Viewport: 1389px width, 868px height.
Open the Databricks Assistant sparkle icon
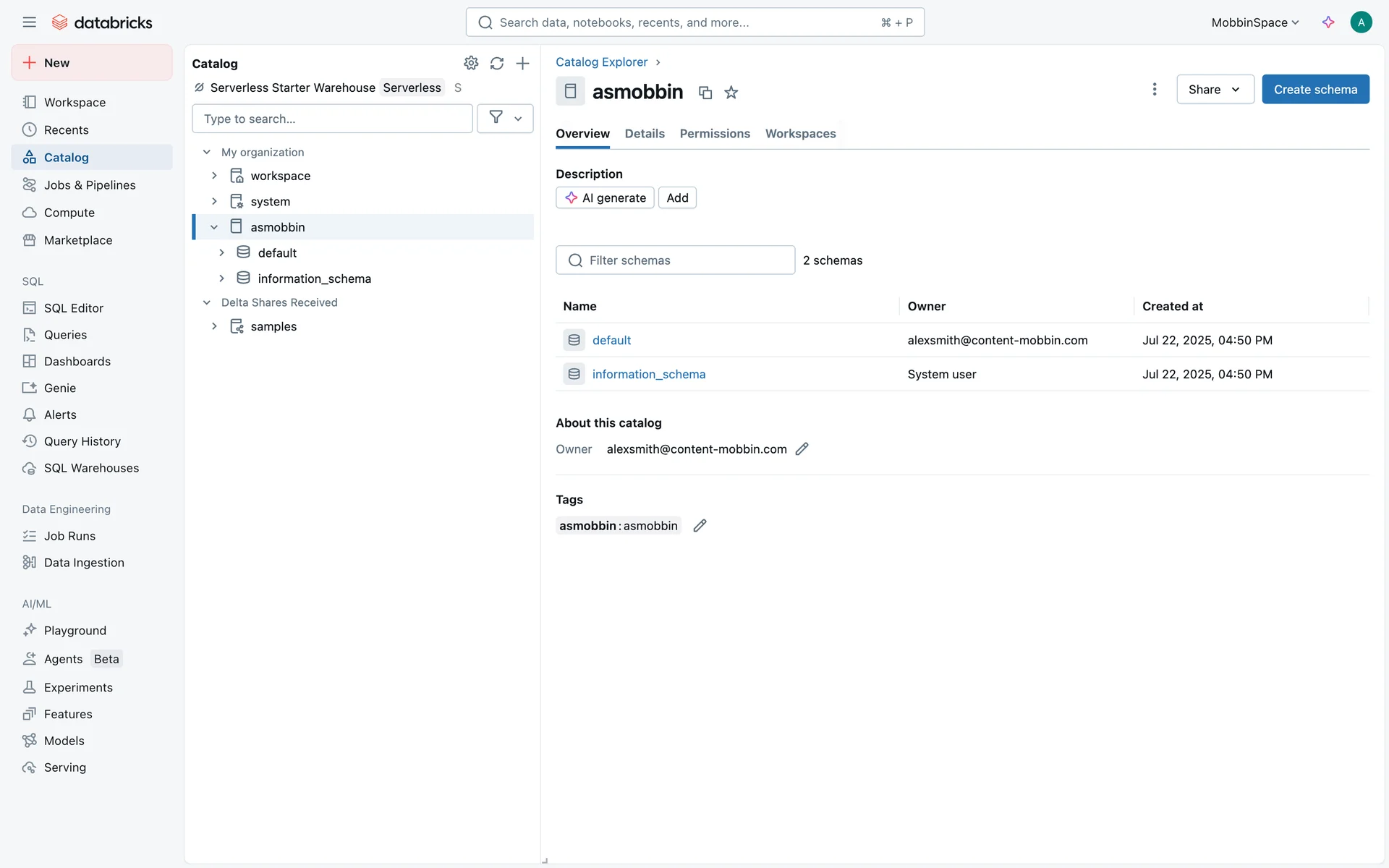click(x=1328, y=22)
